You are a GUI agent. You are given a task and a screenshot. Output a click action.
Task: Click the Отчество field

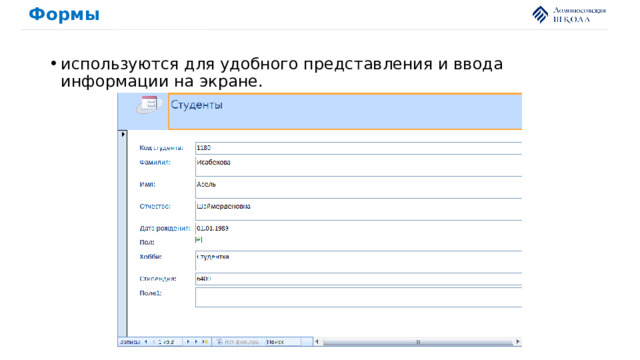click(x=358, y=211)
